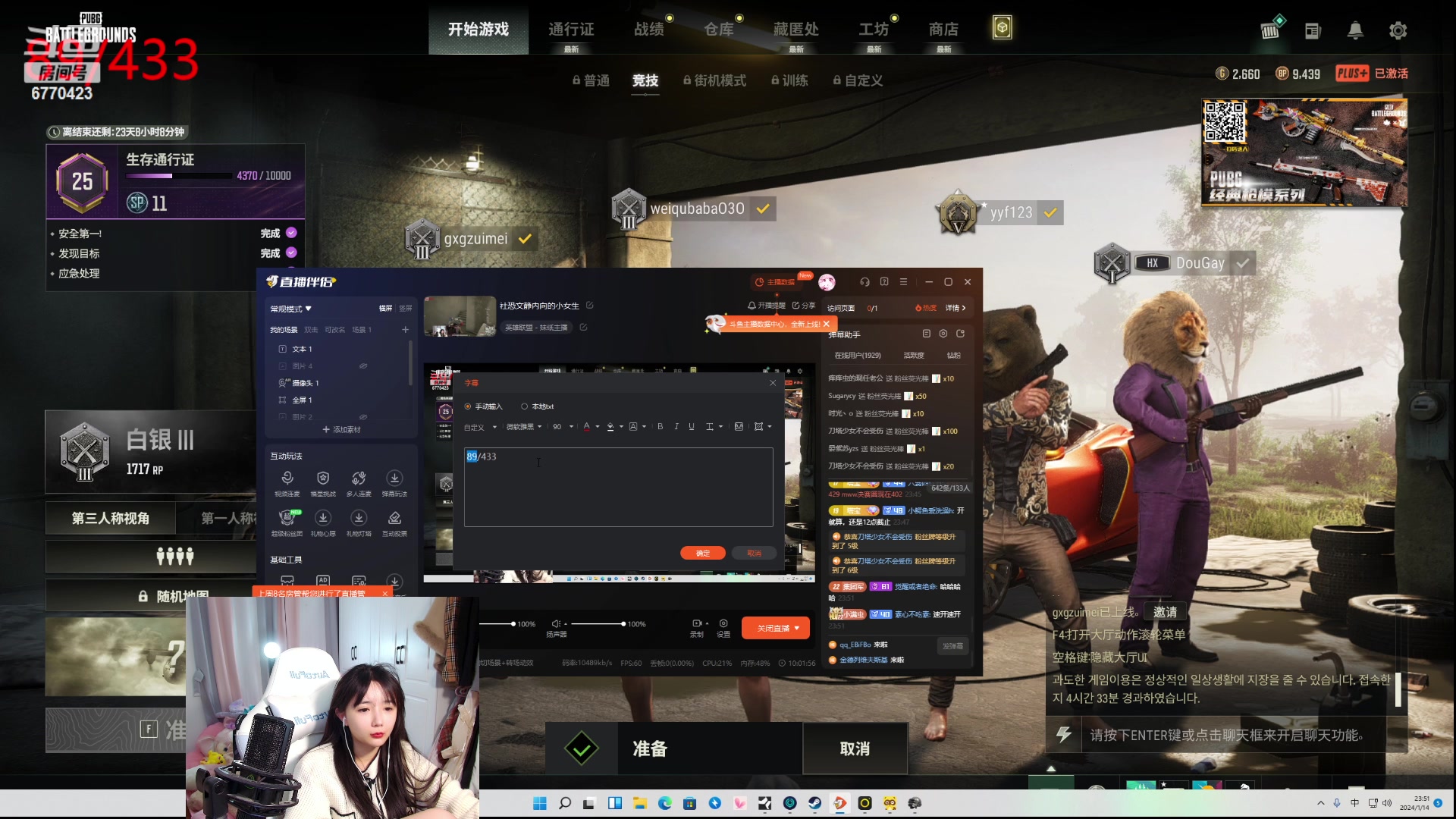Switch to the 仓库 tab
1456x819 pixels.
pyautogui.click(x=718, y=30)
